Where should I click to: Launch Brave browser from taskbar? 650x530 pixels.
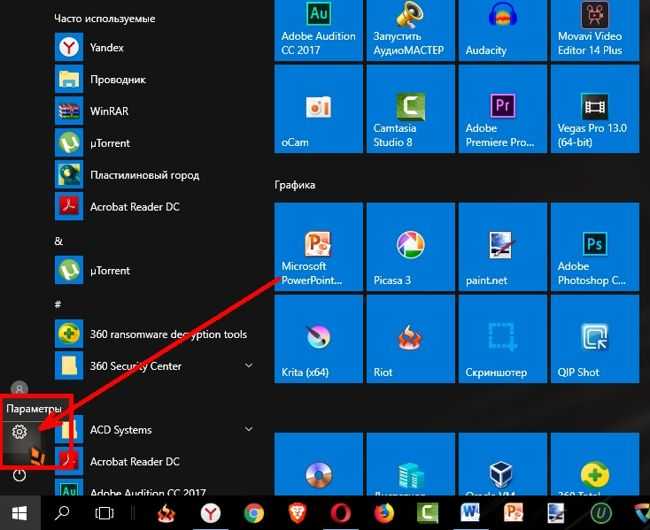point(297,513)
